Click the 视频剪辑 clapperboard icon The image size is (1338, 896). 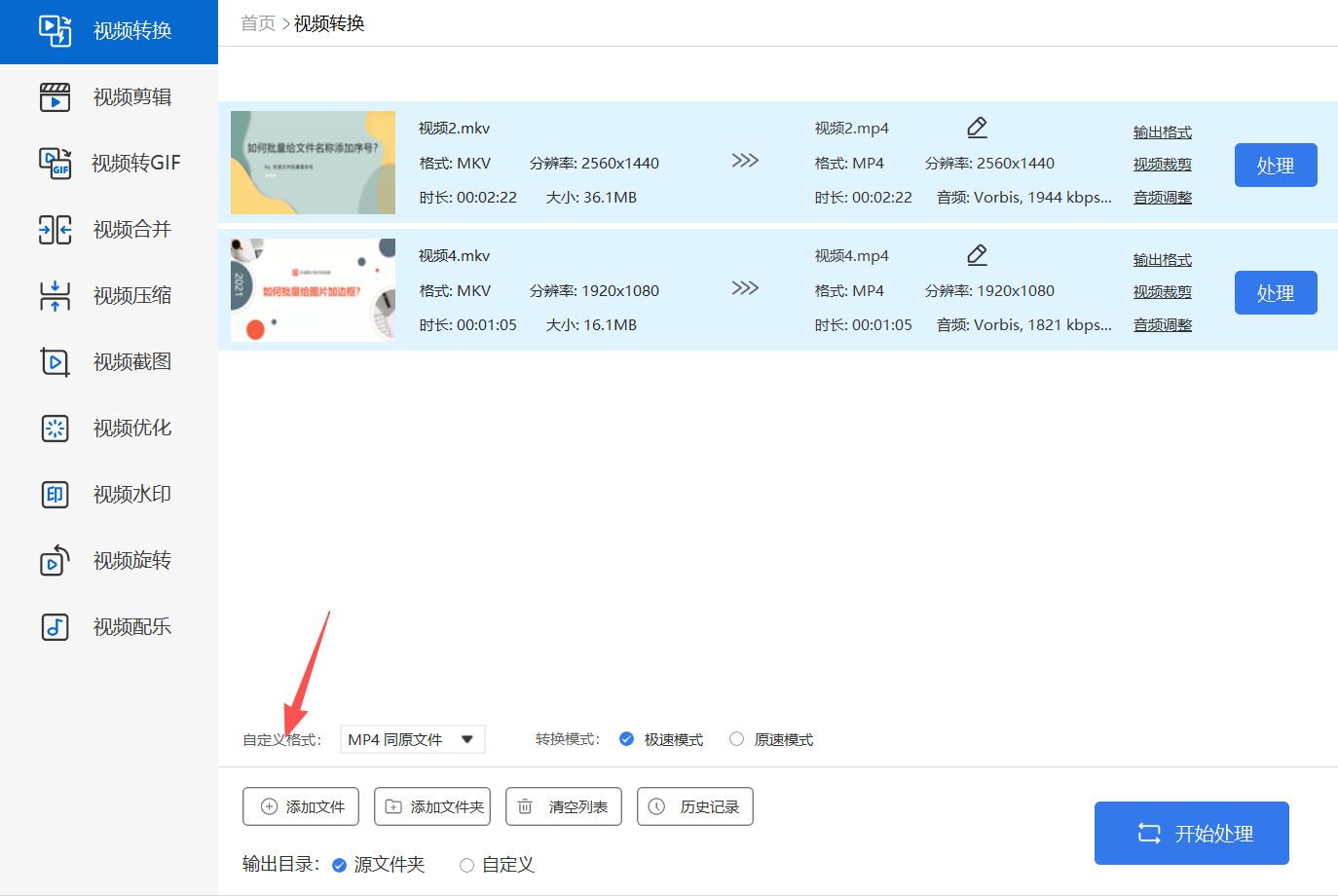[x=55, y=96]
